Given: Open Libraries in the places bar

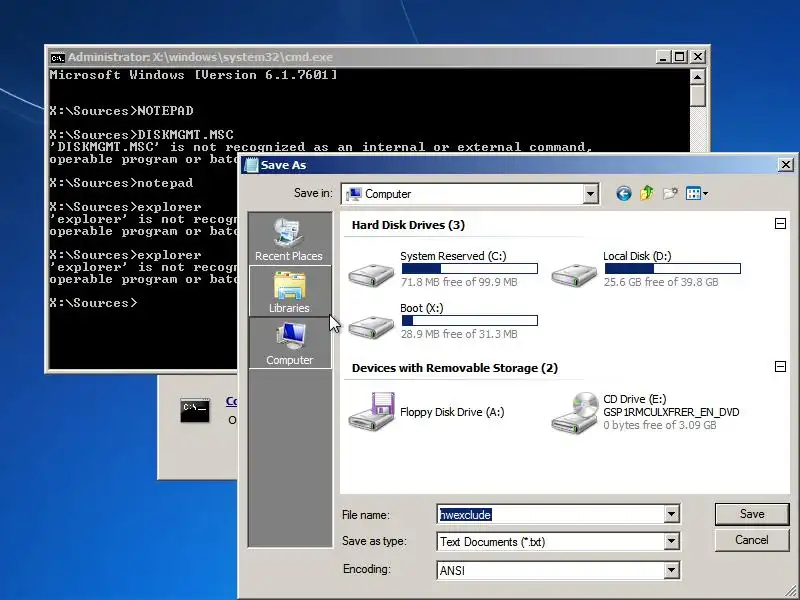Looking at the screenshot, I should pyautogui.click(x=289, y=291).
